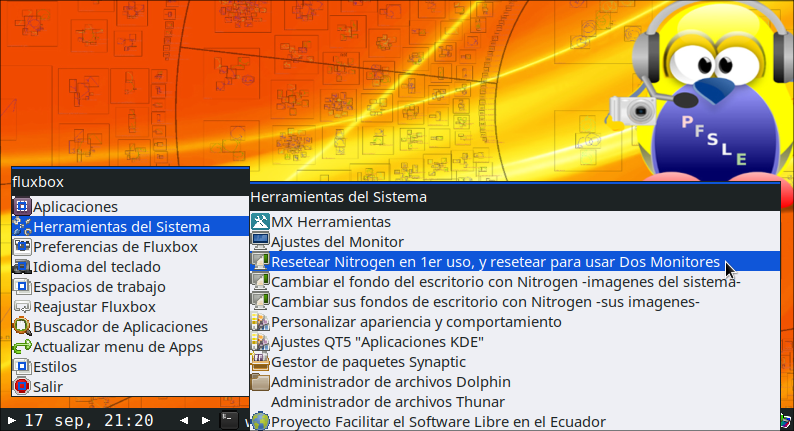Open the Aplicaciones submenu

point(131,207)
